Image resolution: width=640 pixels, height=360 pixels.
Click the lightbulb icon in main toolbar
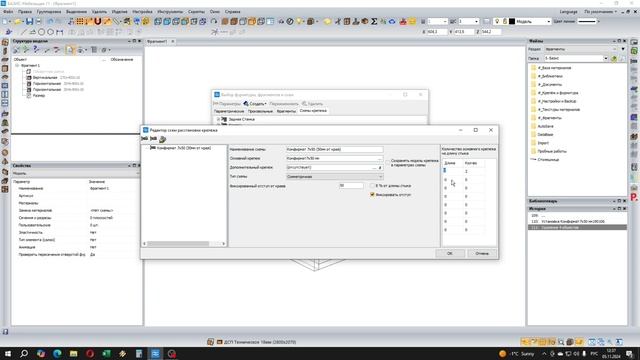[x=300, y=21]
